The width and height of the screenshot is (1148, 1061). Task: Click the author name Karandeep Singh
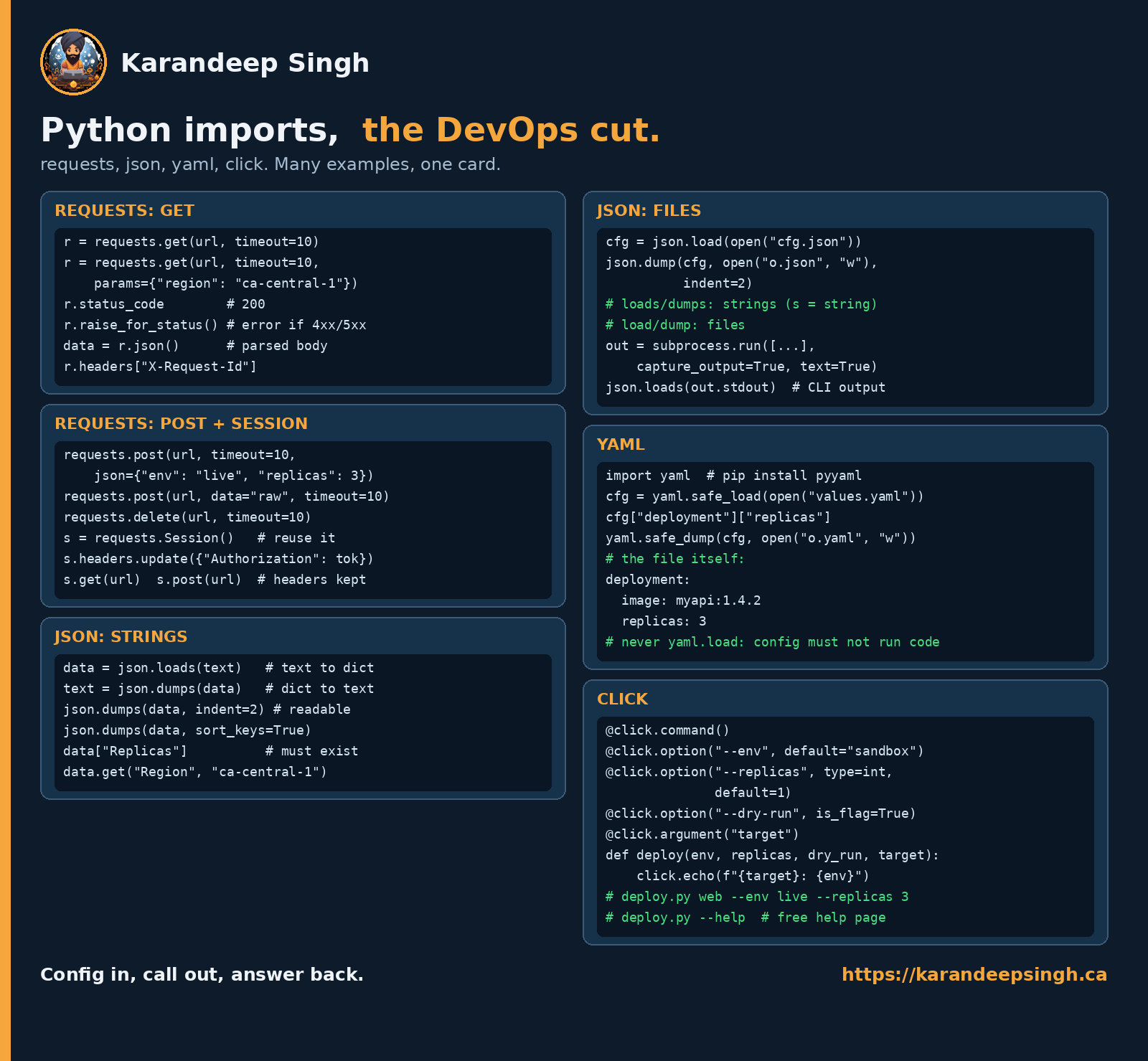click(245, 63)
